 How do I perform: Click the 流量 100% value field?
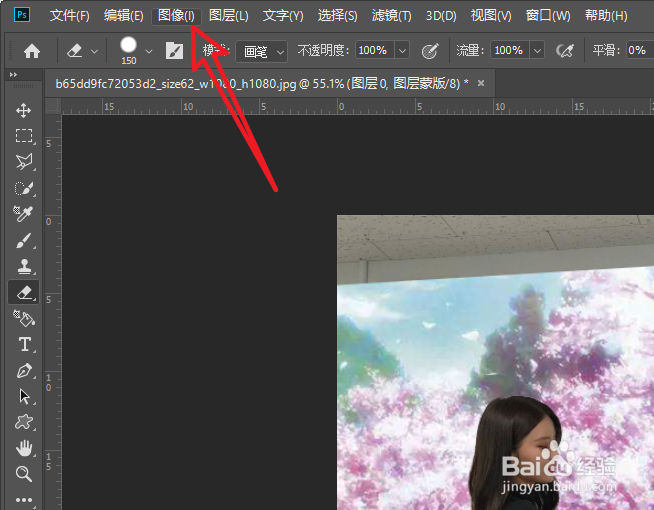pos(510,50)
